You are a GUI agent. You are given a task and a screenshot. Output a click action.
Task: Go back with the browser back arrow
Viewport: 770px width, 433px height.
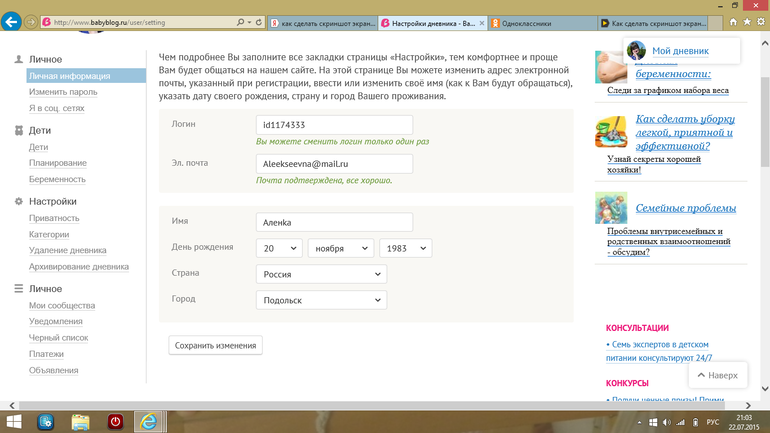coord(11,22)
